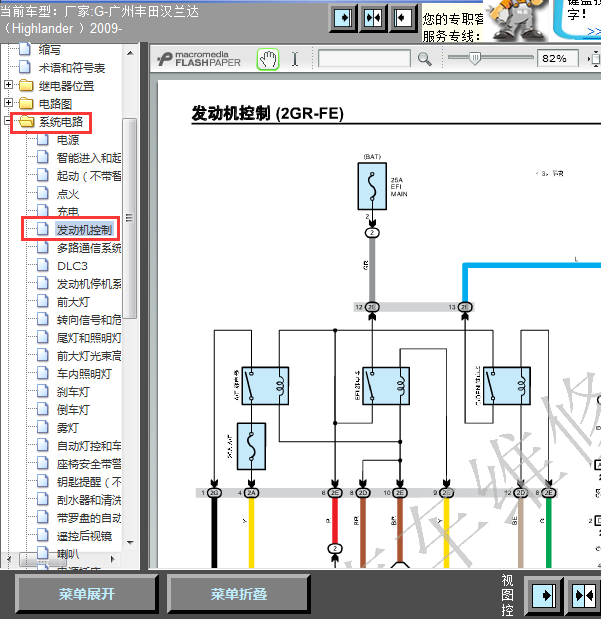Image resolution: width=601 pixels, height=619 pixels.
Task: Click the page icon beside 术语和符号表
Action: (25, 67)
